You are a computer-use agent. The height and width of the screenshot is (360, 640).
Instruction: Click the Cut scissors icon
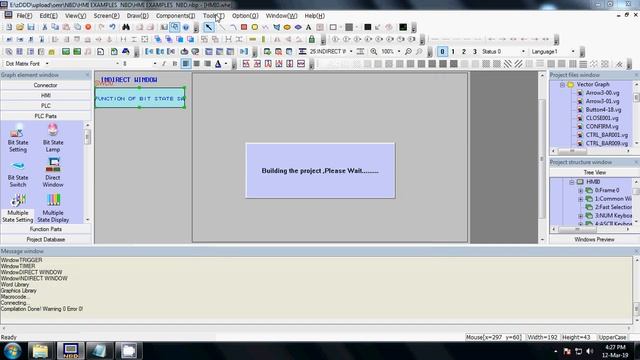tap(44, 27)
